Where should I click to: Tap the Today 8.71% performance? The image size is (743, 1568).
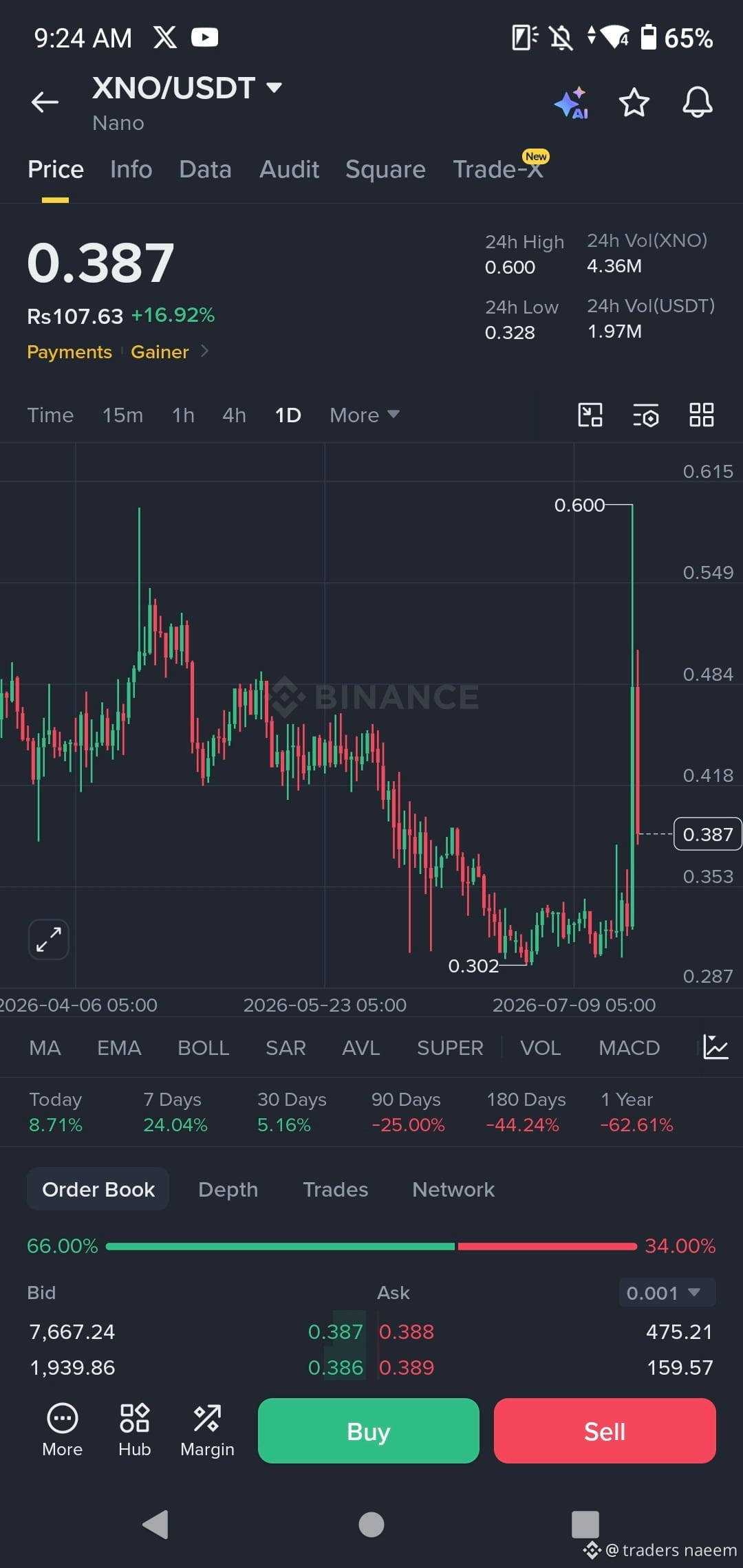[x=56, y=1112]
